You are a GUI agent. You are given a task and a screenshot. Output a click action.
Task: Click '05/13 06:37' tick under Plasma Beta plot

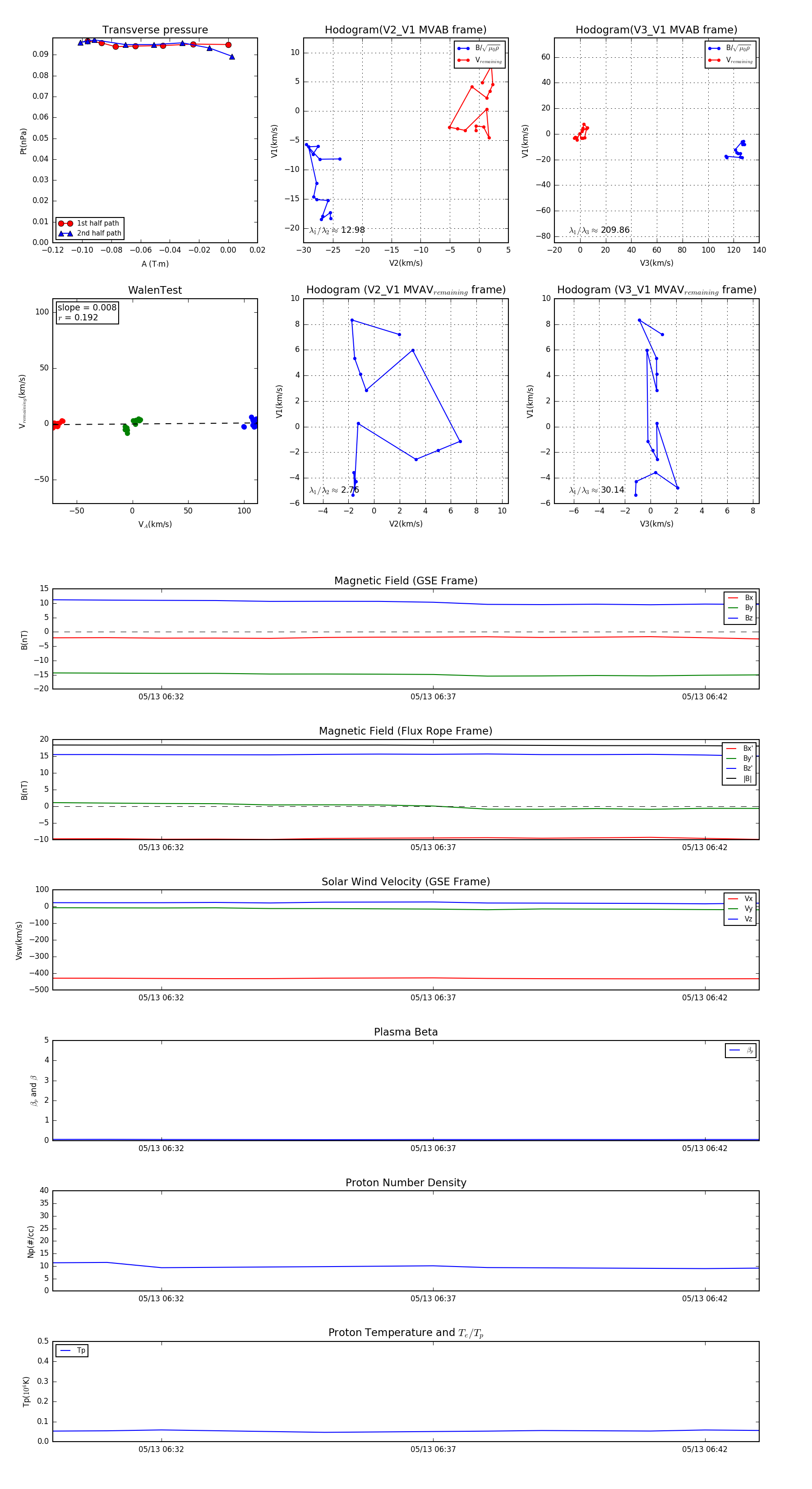[x=433, y=1148]
